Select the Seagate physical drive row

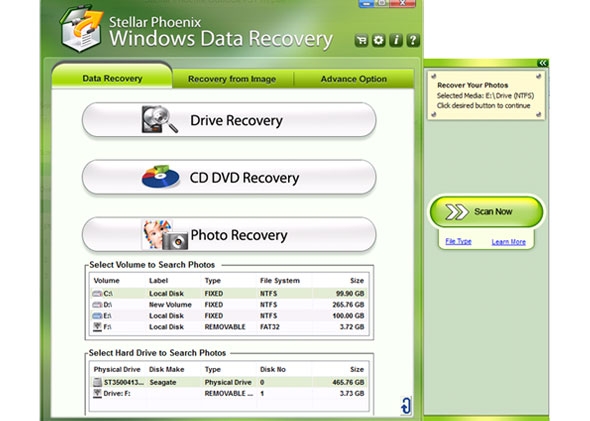228,382
